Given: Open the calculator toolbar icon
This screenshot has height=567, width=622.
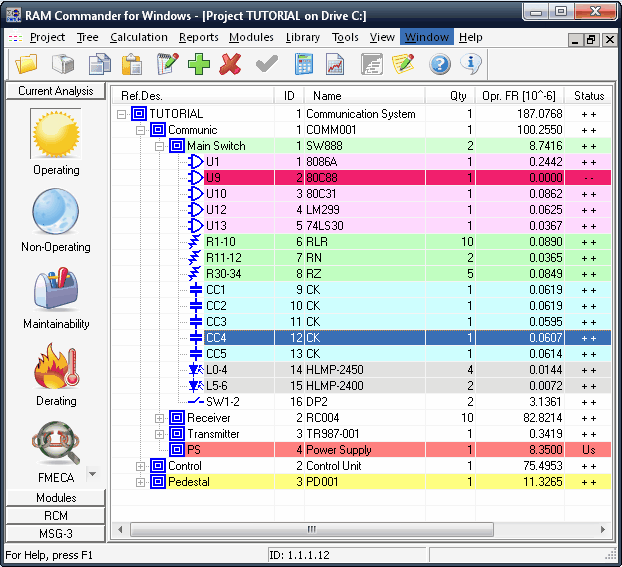Looking at the screenshot, I should [303, 64].
